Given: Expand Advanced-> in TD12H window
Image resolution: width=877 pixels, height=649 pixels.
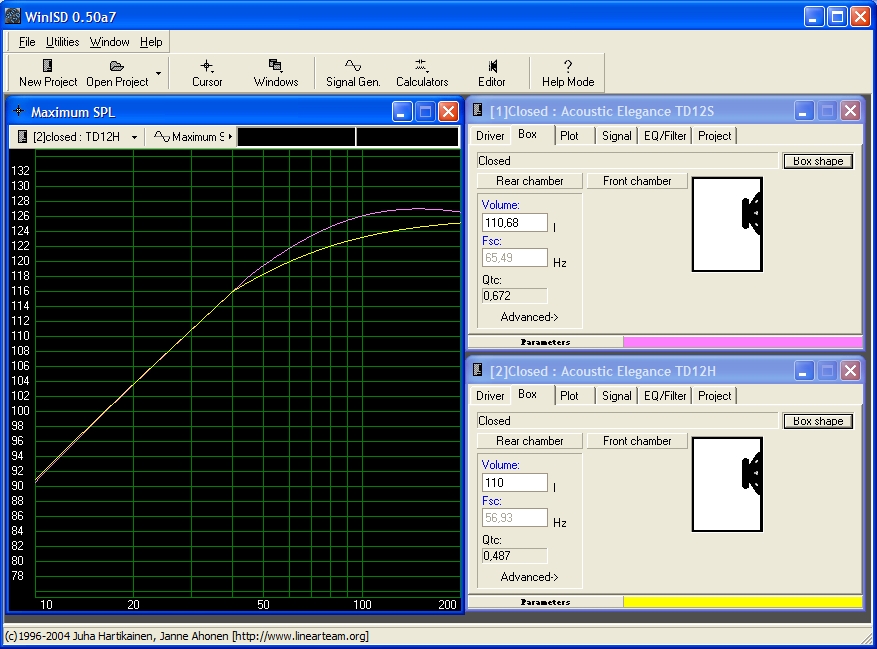Looking at the screenshot, I should click(529, 577).
